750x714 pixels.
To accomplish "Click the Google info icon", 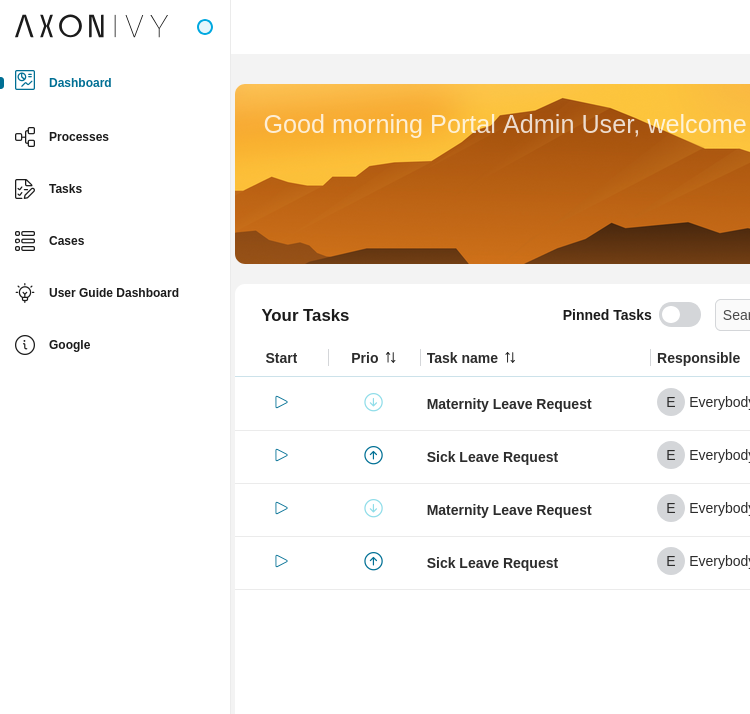I will pyautogui.click(x=25, y=345).
